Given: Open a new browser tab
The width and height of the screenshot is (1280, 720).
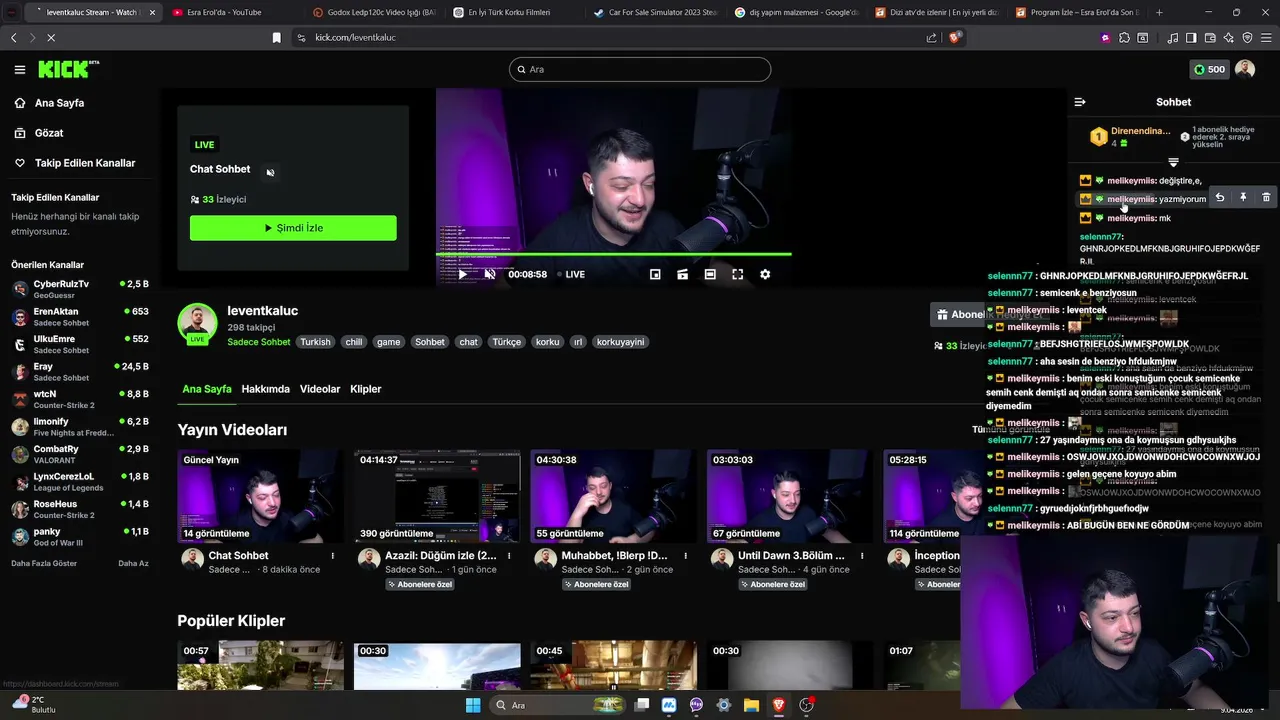Looking at the screenshot, I should (1159, 12).
